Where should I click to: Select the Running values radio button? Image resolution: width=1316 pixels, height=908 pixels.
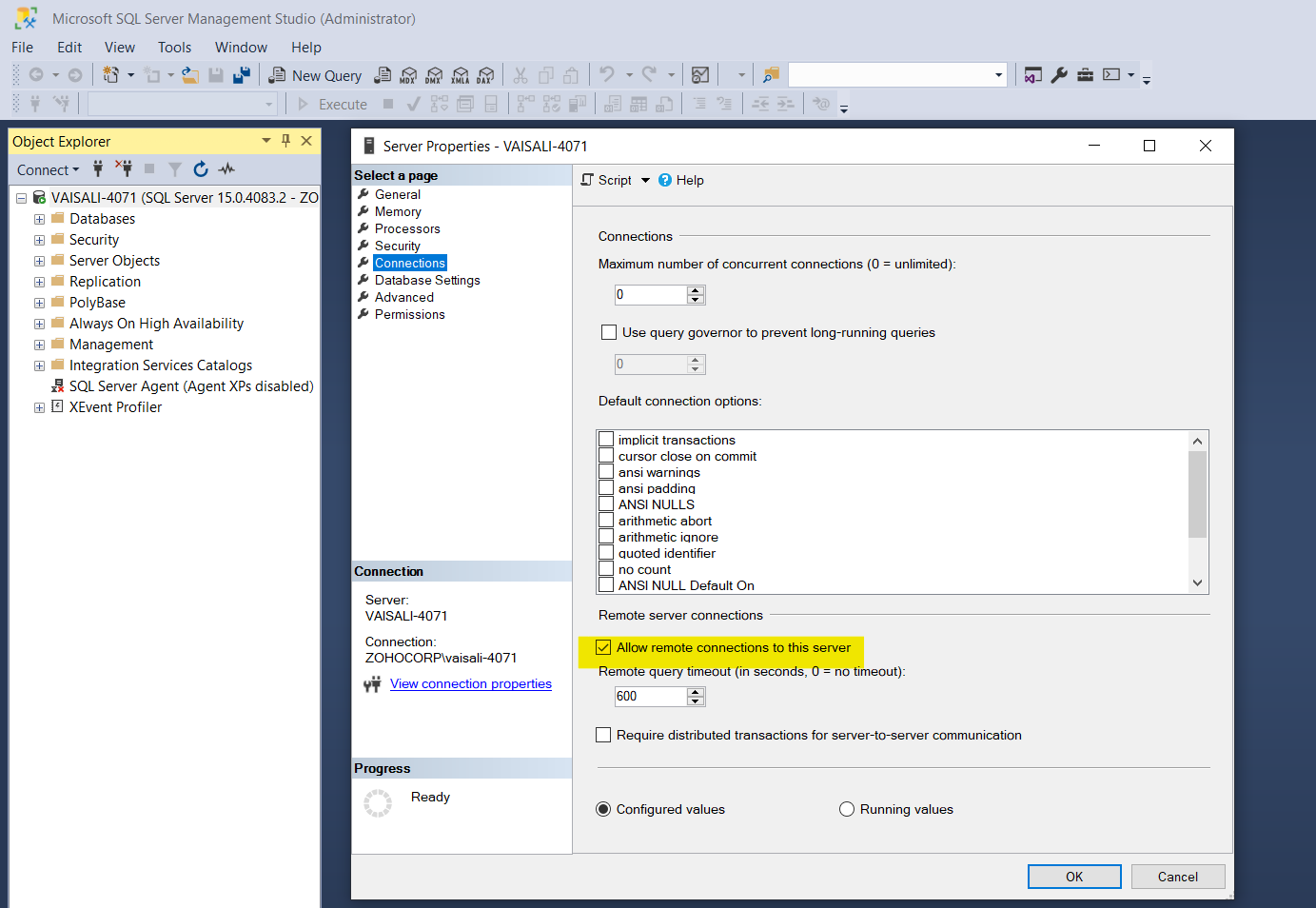pyautogui.click(x=847, y=809)
